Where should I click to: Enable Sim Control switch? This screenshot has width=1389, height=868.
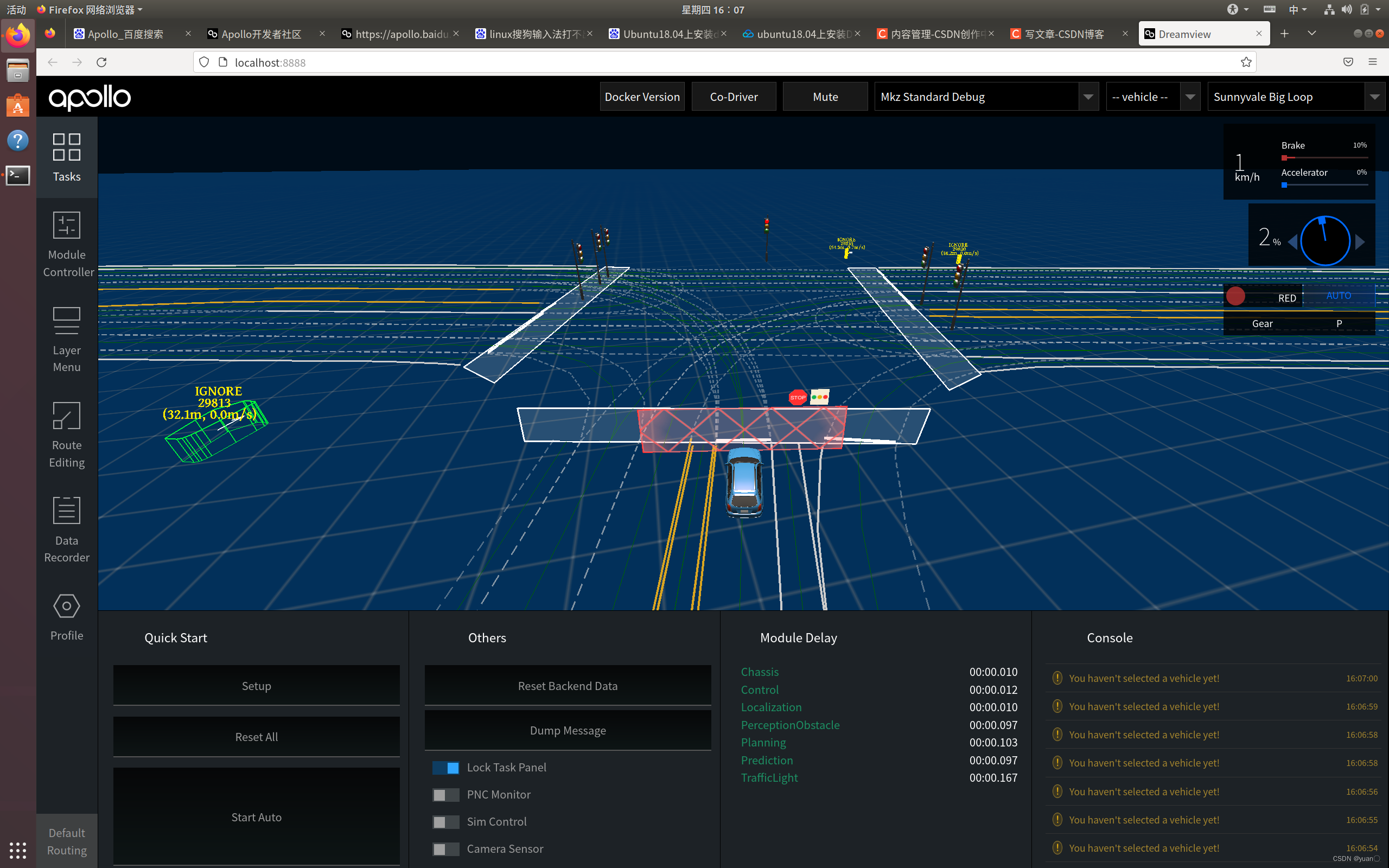coord(445,822)
